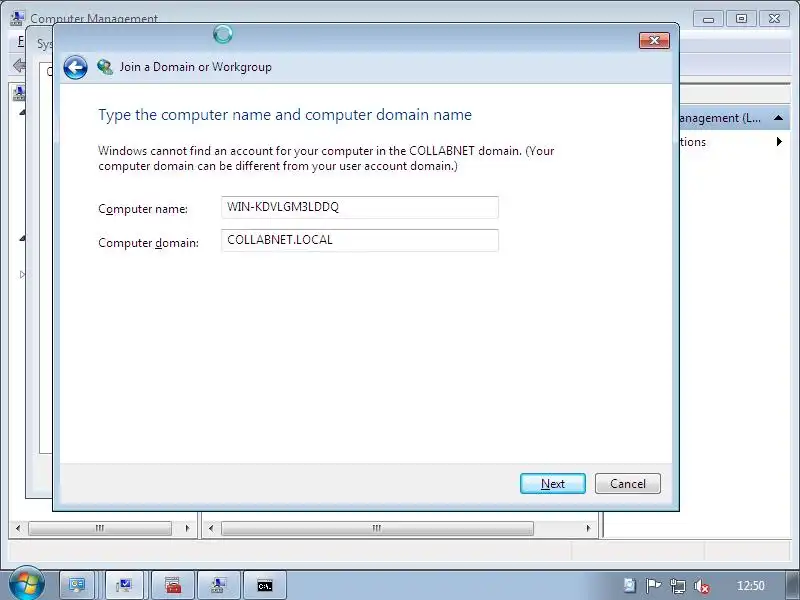Click the COLLABNET domain explanation text
Screen dimensions: 800x600
point(326,158)
